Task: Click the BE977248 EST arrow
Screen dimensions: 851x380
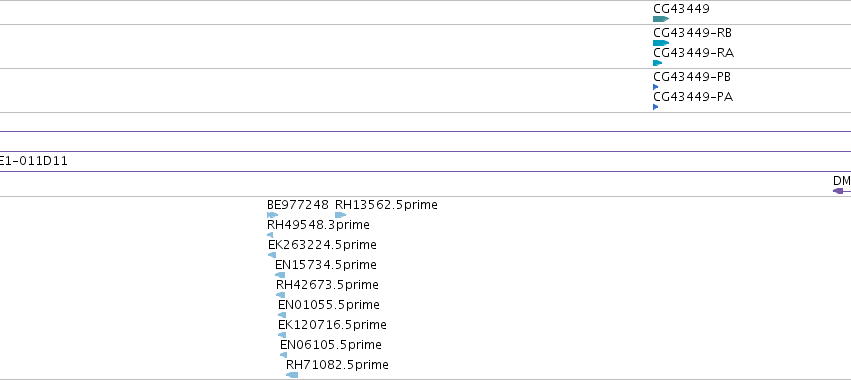Action: pyautogui.click(x=272, y=215)
